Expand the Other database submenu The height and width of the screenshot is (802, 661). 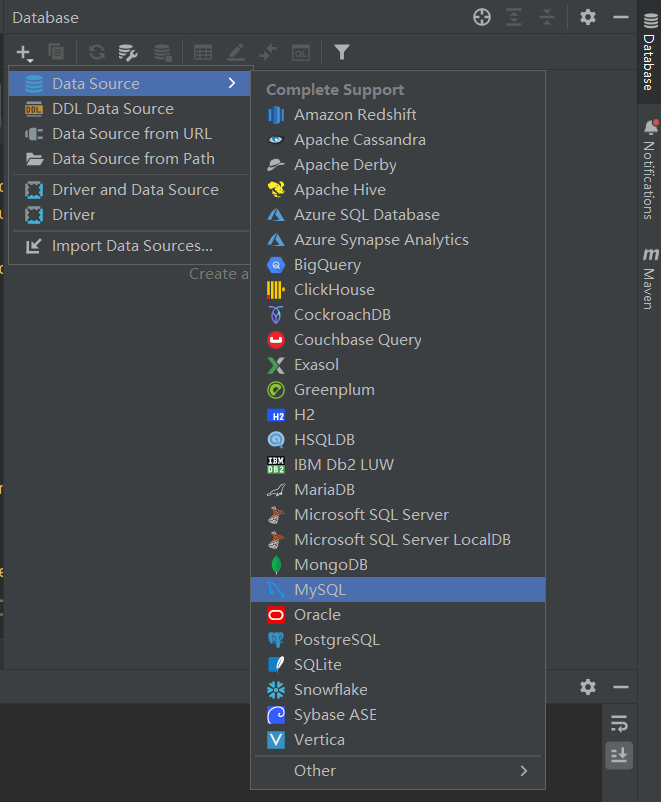pyautogui.click(x=398, y=771)
